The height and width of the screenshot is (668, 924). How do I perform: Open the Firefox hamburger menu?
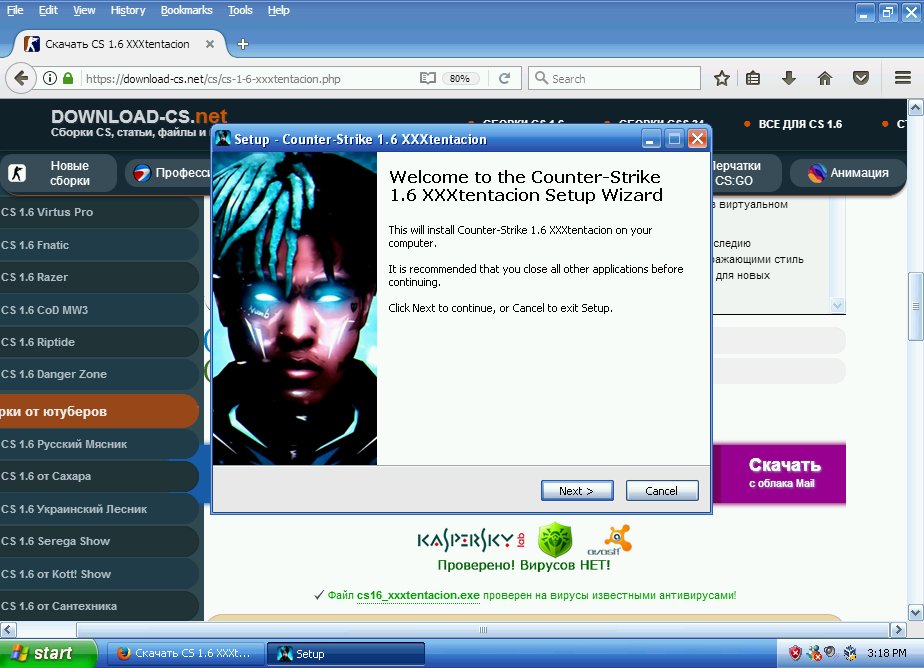pos(903,78)
